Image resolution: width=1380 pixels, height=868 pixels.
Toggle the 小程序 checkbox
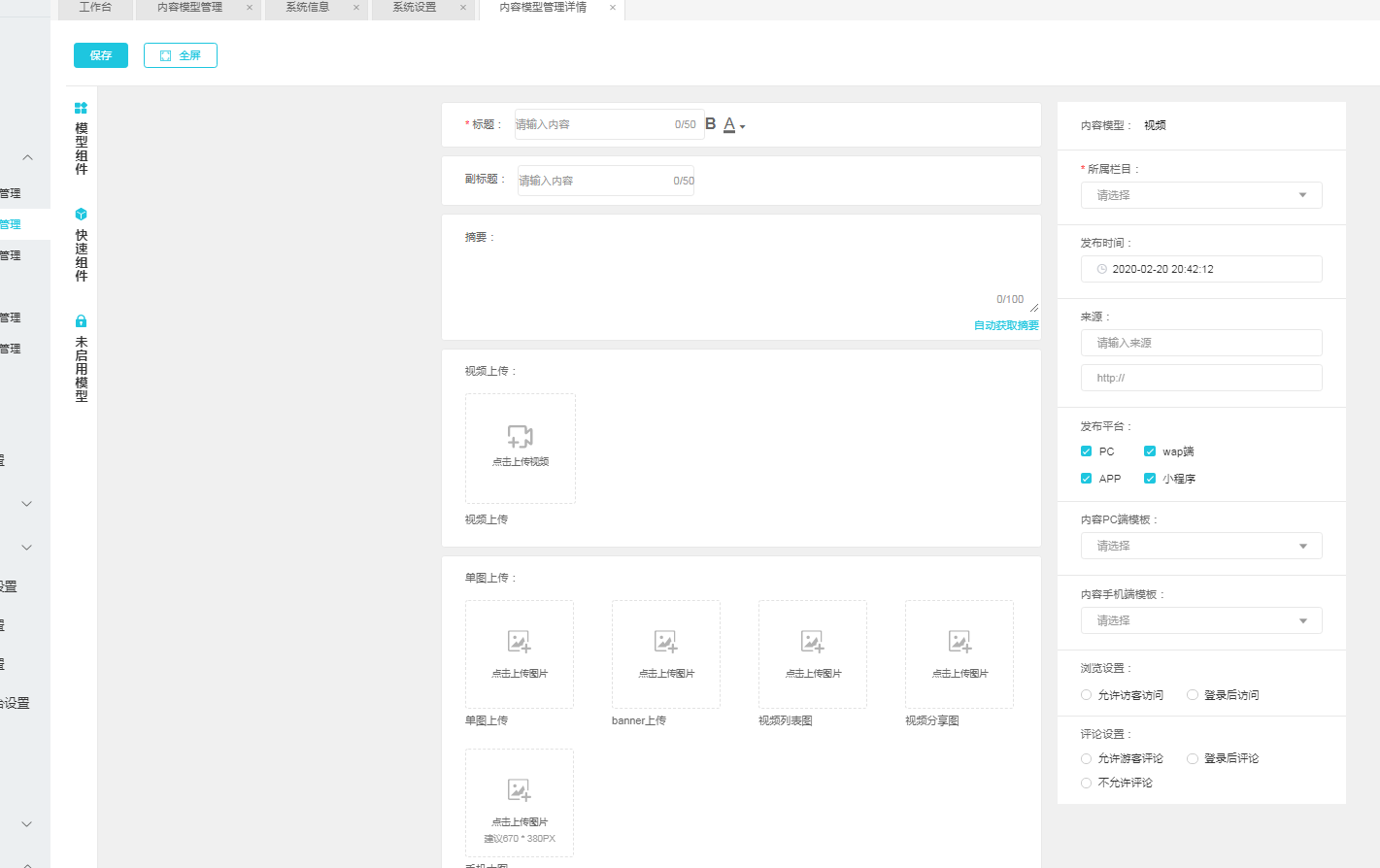pyautogui.click(x=1150, y=479)
